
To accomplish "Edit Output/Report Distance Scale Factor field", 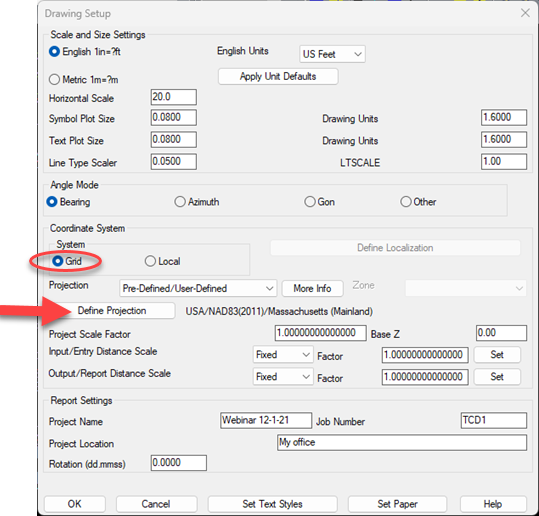I will click(x=425, y=377).
